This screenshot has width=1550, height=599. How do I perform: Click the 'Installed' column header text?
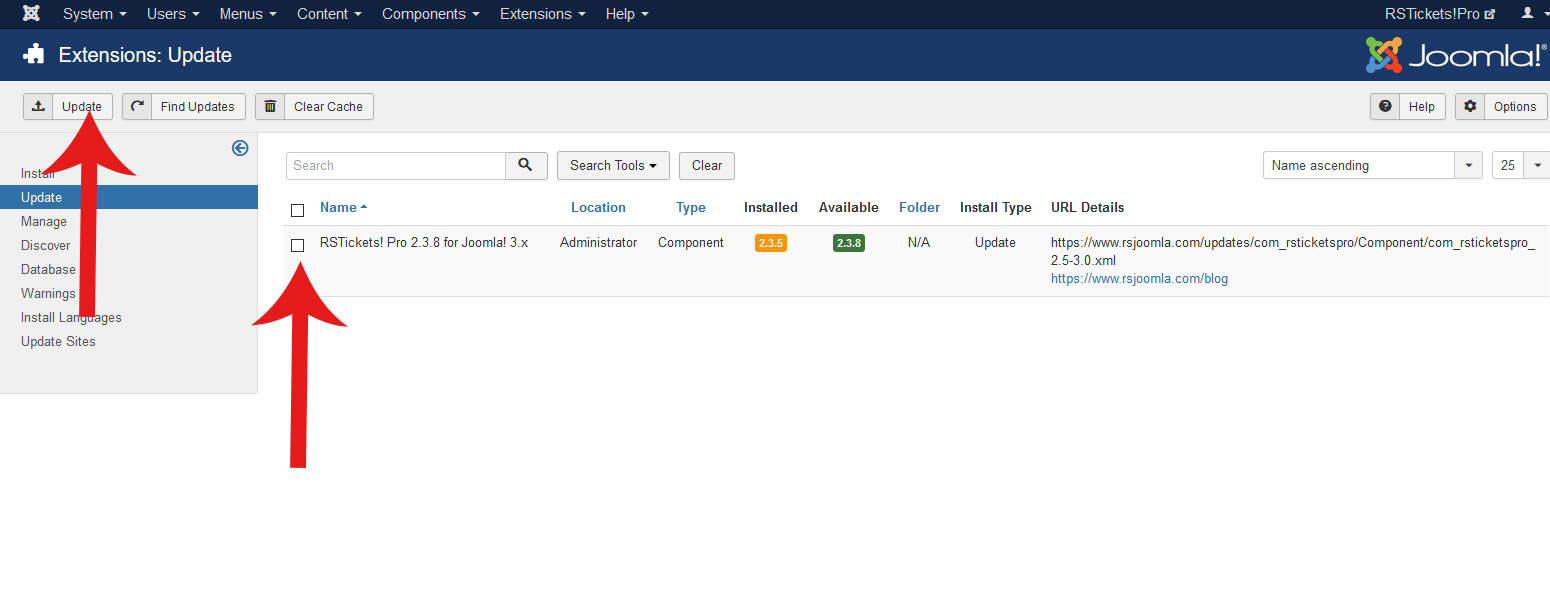(771, 208)
